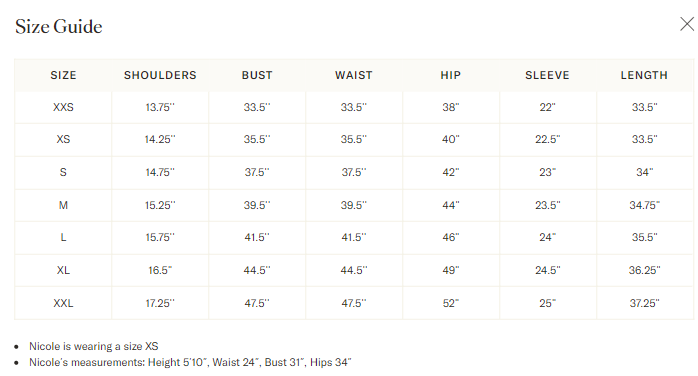Select the SIZE column header

[63, 75]
